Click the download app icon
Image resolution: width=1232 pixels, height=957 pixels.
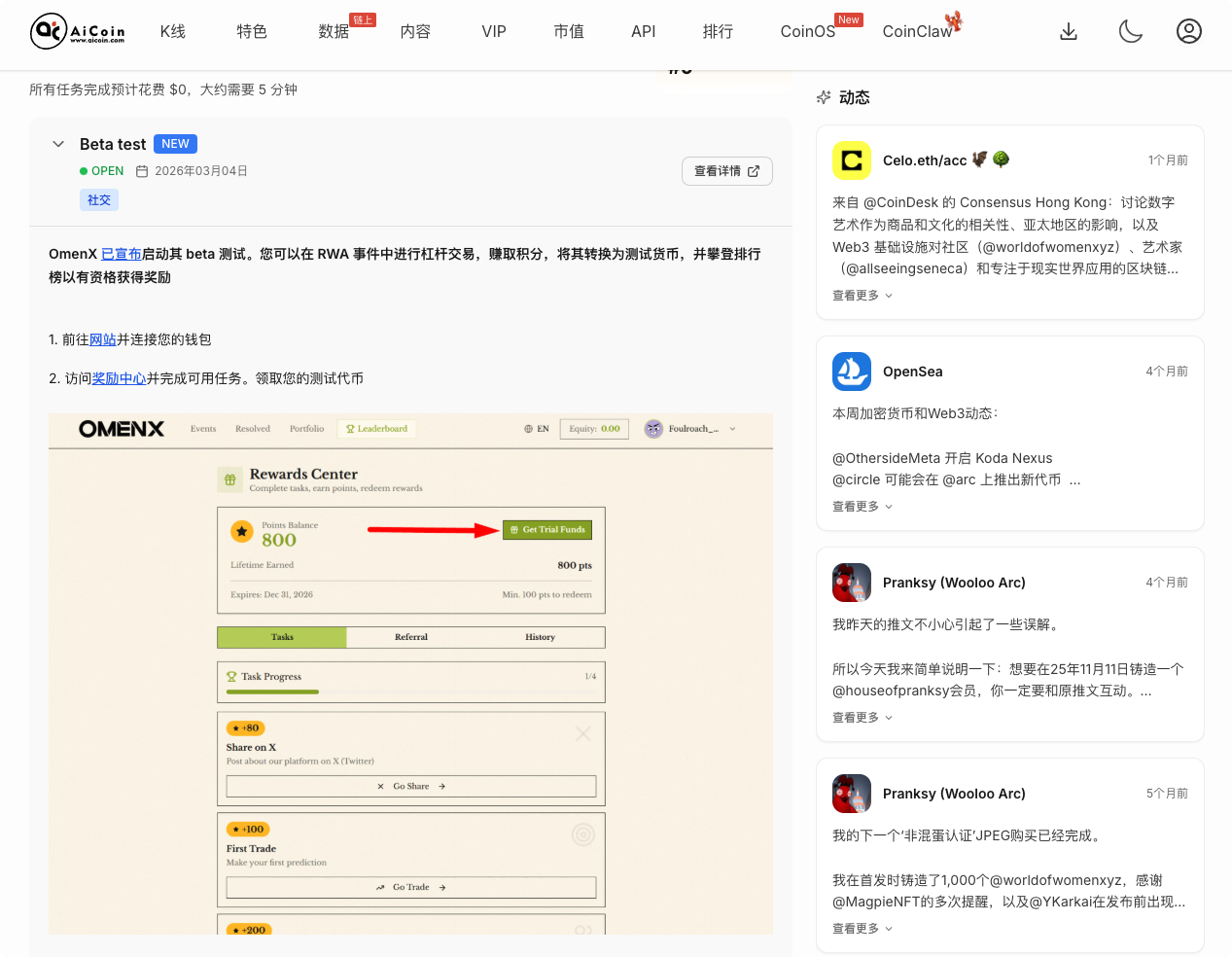pyautogui.click(x=1069, y=31)
